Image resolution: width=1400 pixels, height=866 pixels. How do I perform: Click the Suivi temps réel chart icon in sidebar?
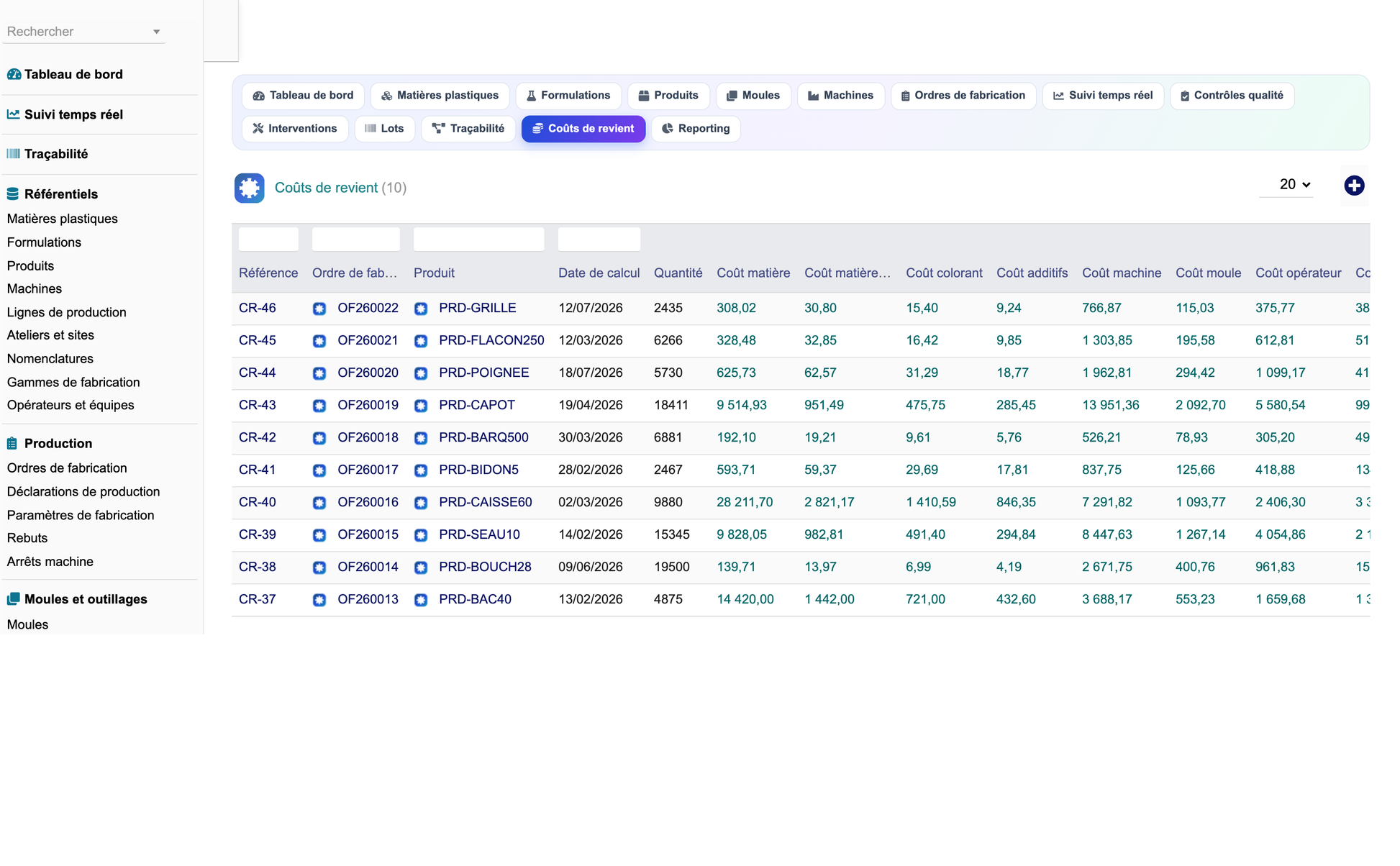click(14, 114)
